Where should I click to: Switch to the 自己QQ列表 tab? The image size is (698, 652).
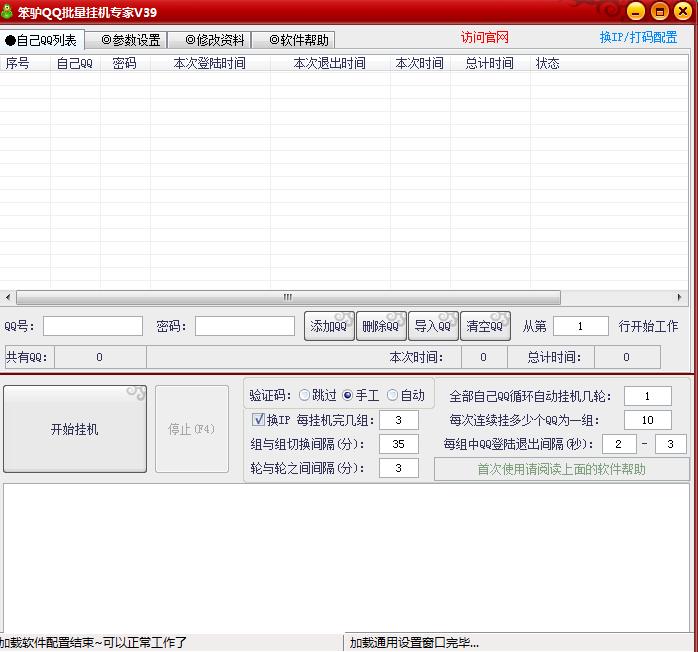42,40
